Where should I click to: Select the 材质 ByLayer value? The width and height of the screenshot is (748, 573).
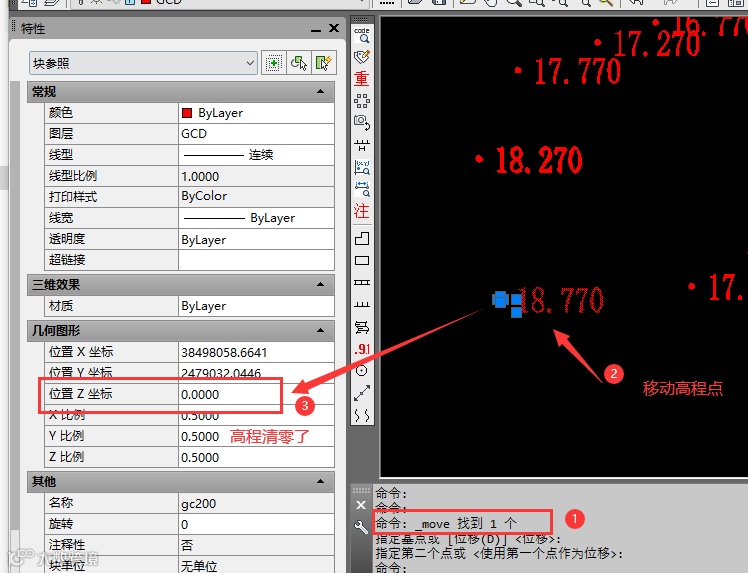256,306
